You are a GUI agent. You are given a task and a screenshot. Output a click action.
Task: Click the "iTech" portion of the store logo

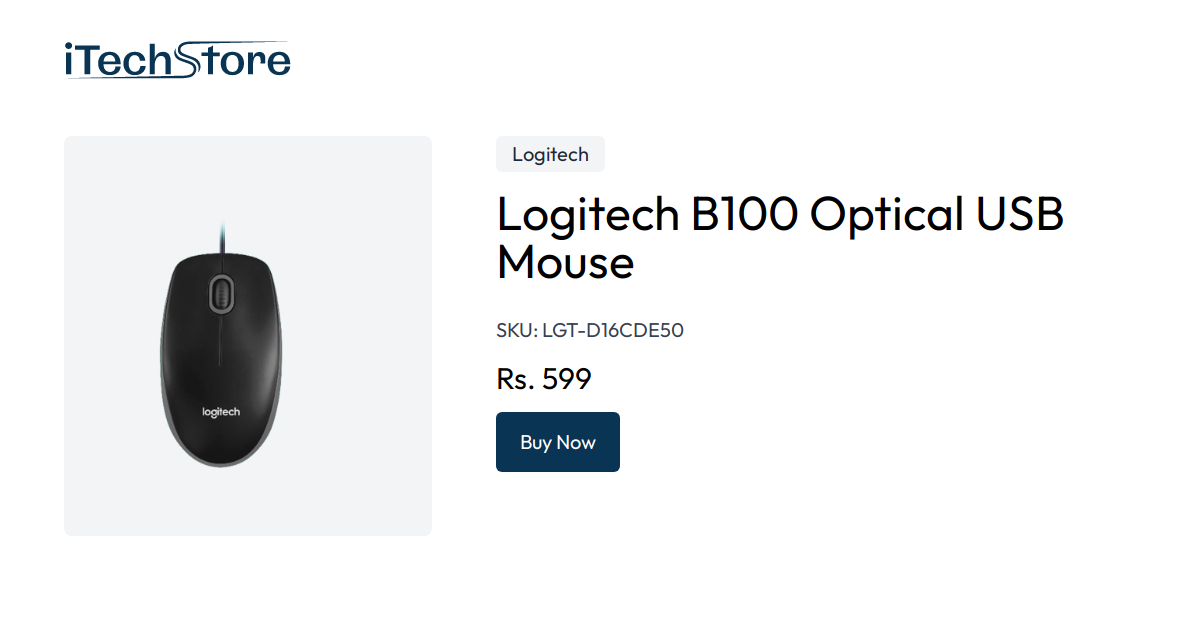(119, 60)
